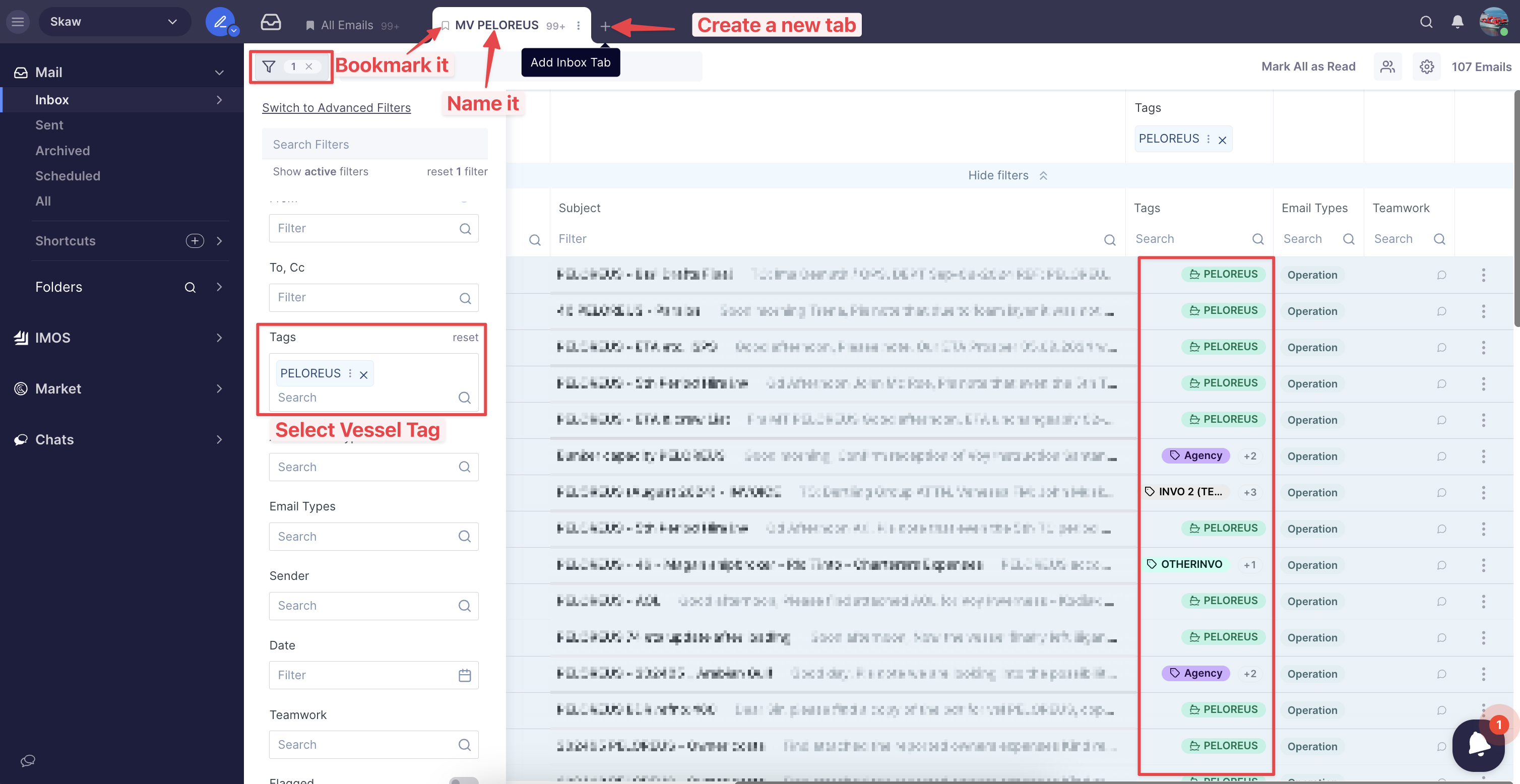Clear the active filter count badge
Image resolution: width=1520 pixels, height=784 pixels.
(x=308, y=67)
